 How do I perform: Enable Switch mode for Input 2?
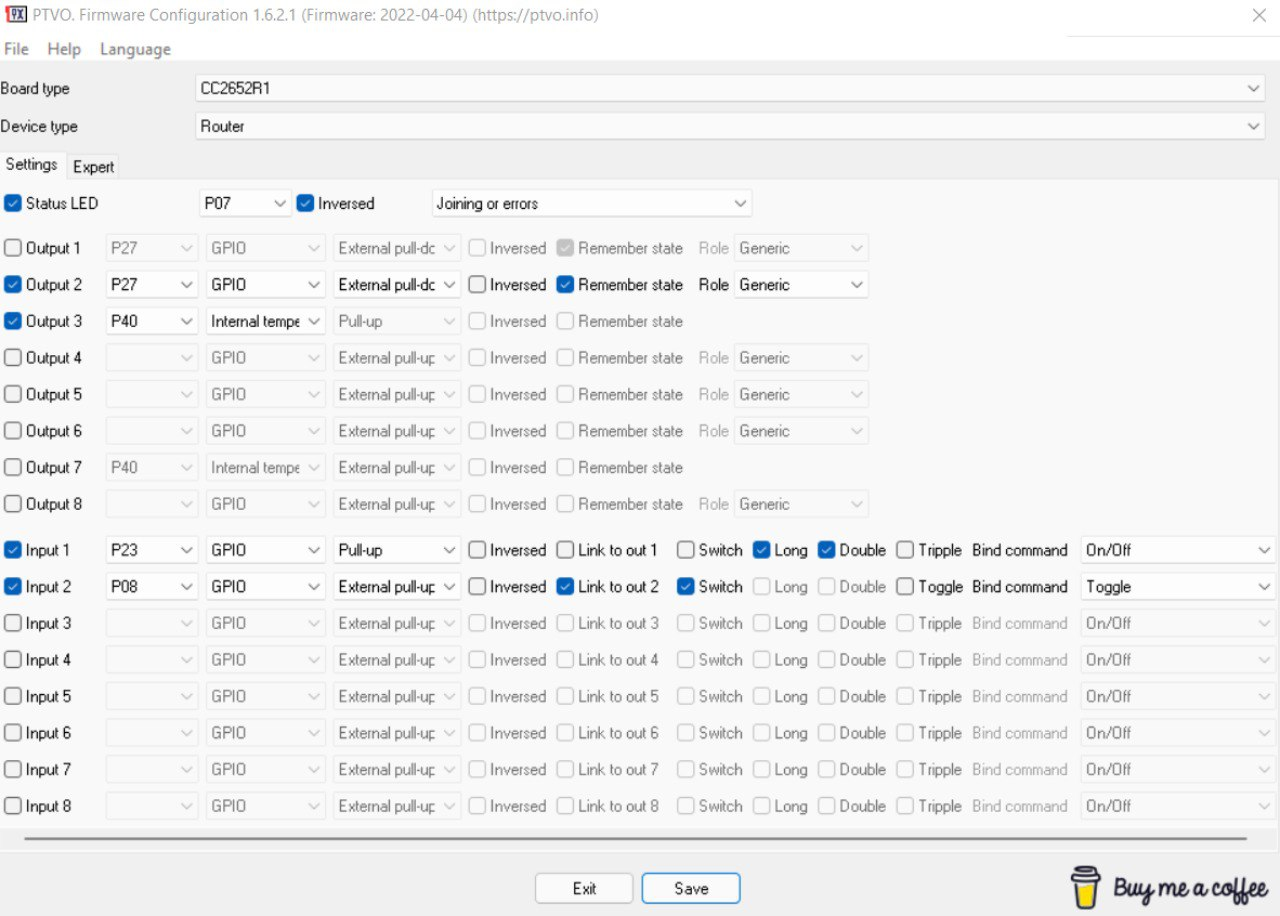click(x=686, y=586)
